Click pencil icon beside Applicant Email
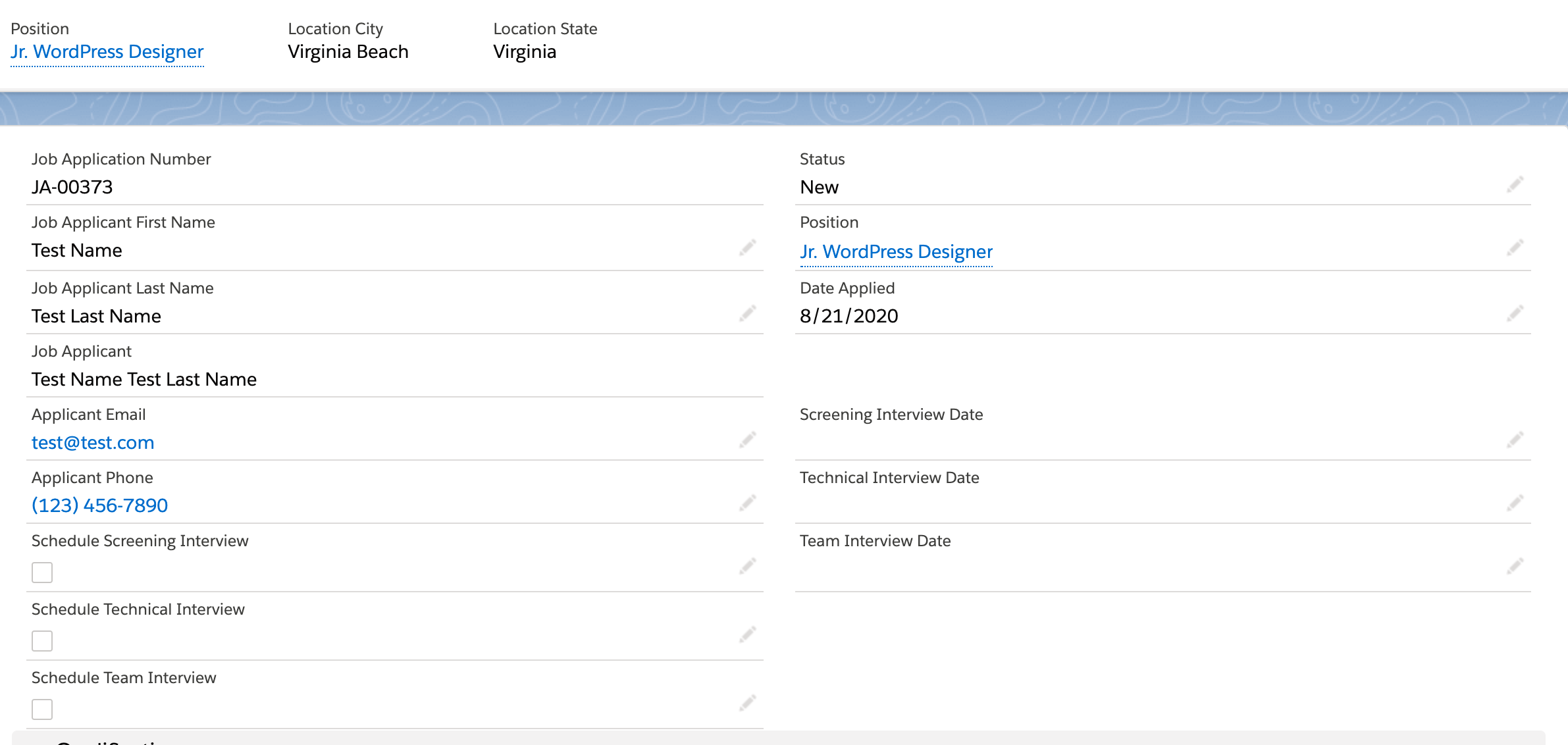Viewport: 1568px width, 745px height. pos(747,440)
